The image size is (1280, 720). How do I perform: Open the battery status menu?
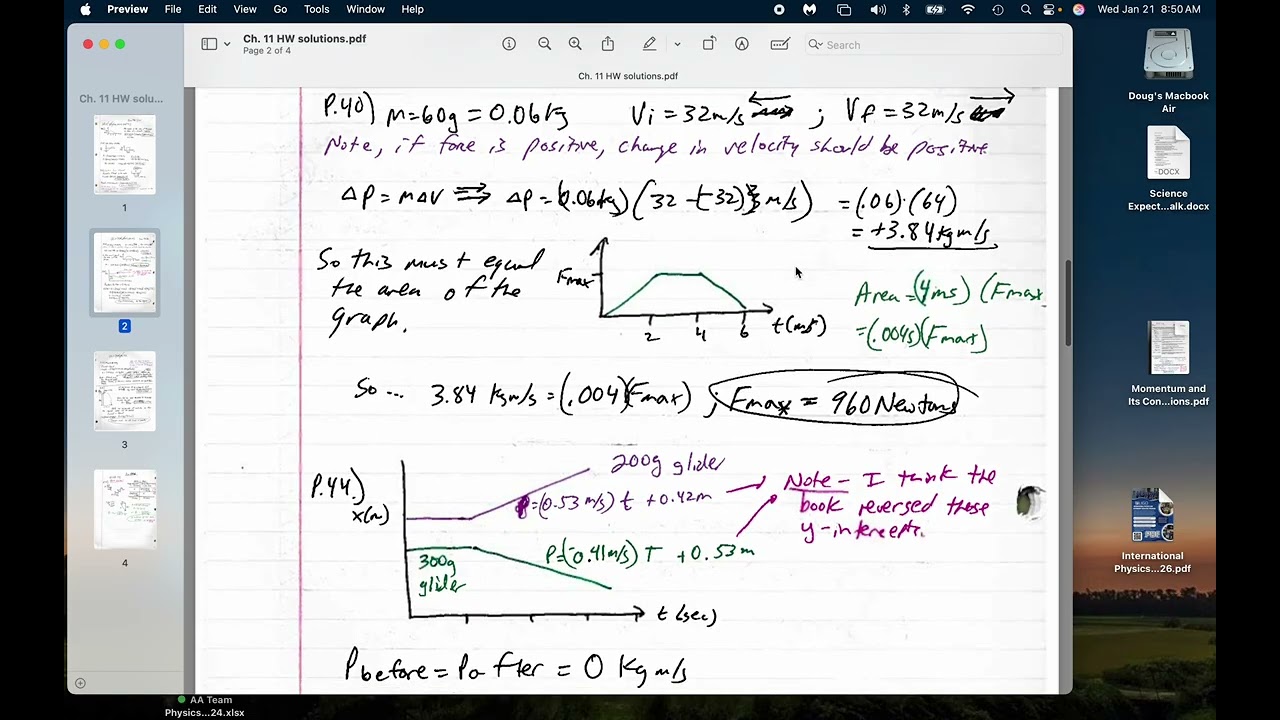(935, 9)
